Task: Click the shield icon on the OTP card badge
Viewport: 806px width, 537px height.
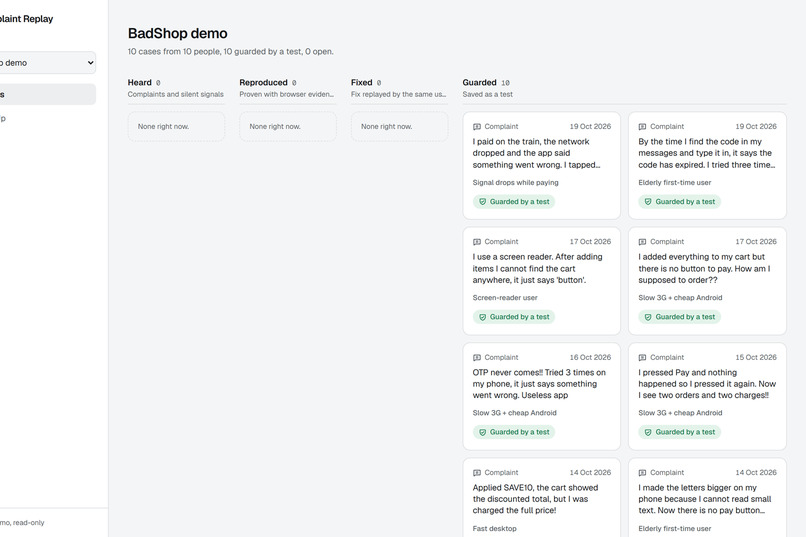Action: tap(483, 432)
